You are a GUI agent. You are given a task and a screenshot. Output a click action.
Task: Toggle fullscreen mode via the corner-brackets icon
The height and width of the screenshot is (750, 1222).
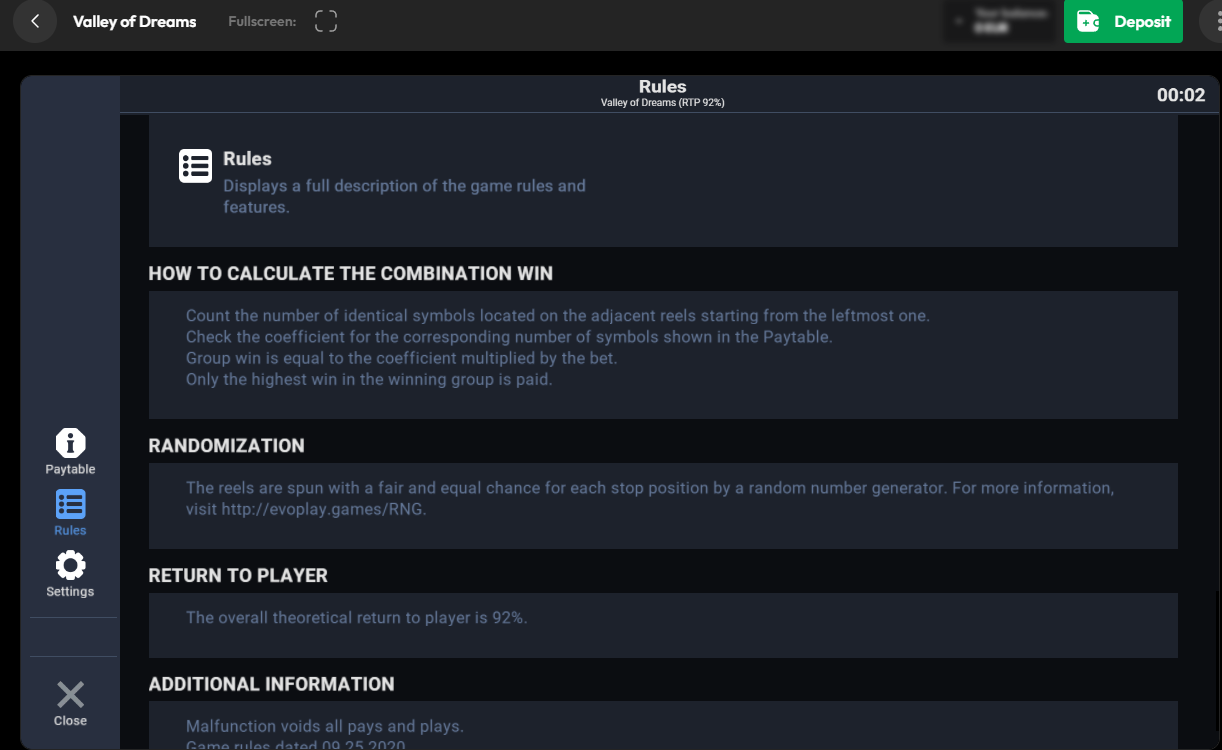[x=326, y=21]
